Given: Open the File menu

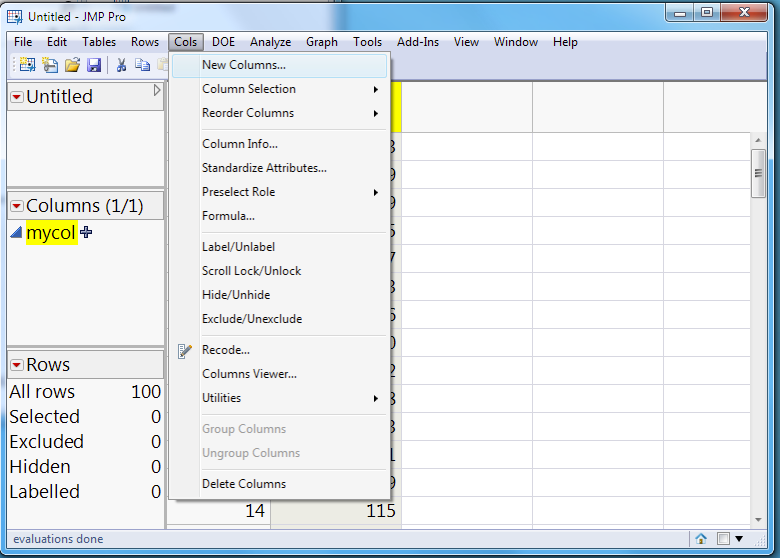Looking at the screenshot, I should 23,42.
